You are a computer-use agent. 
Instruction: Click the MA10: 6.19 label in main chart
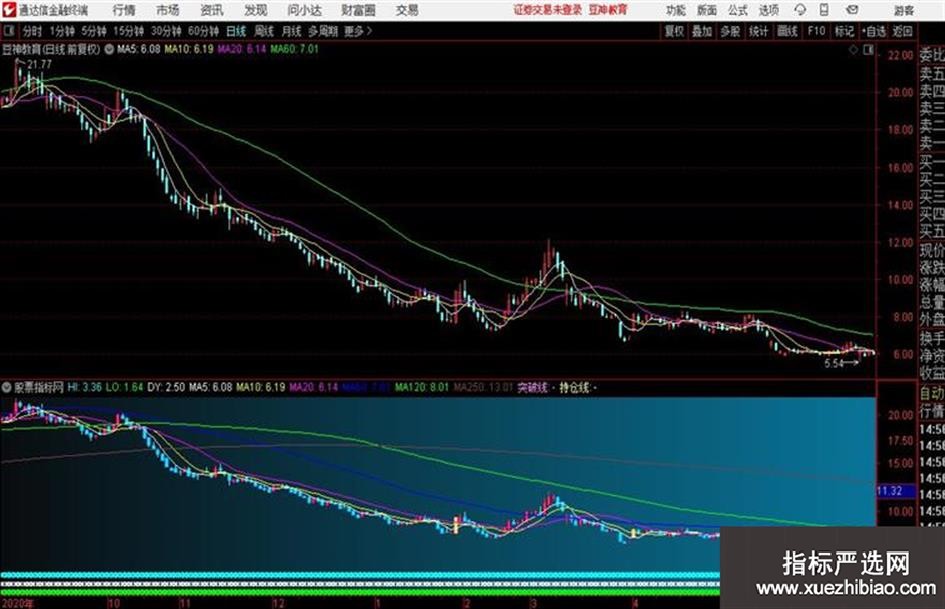pos(189,49)
